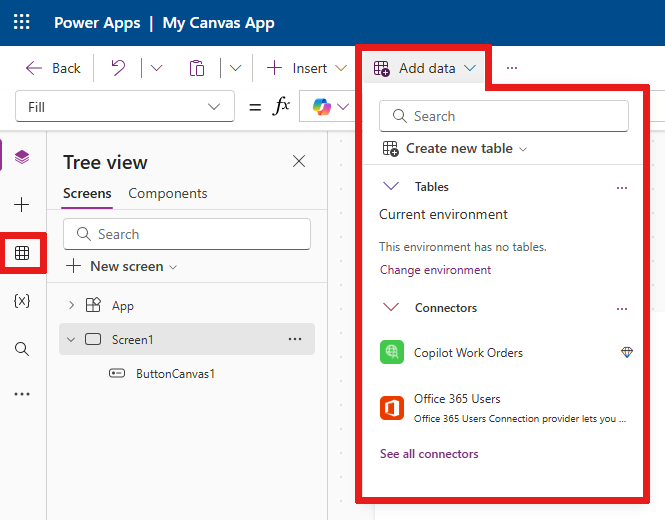Select the Office 365 Users connector
This screenshot has width=665, height=520.
click(x=504, y=408)
